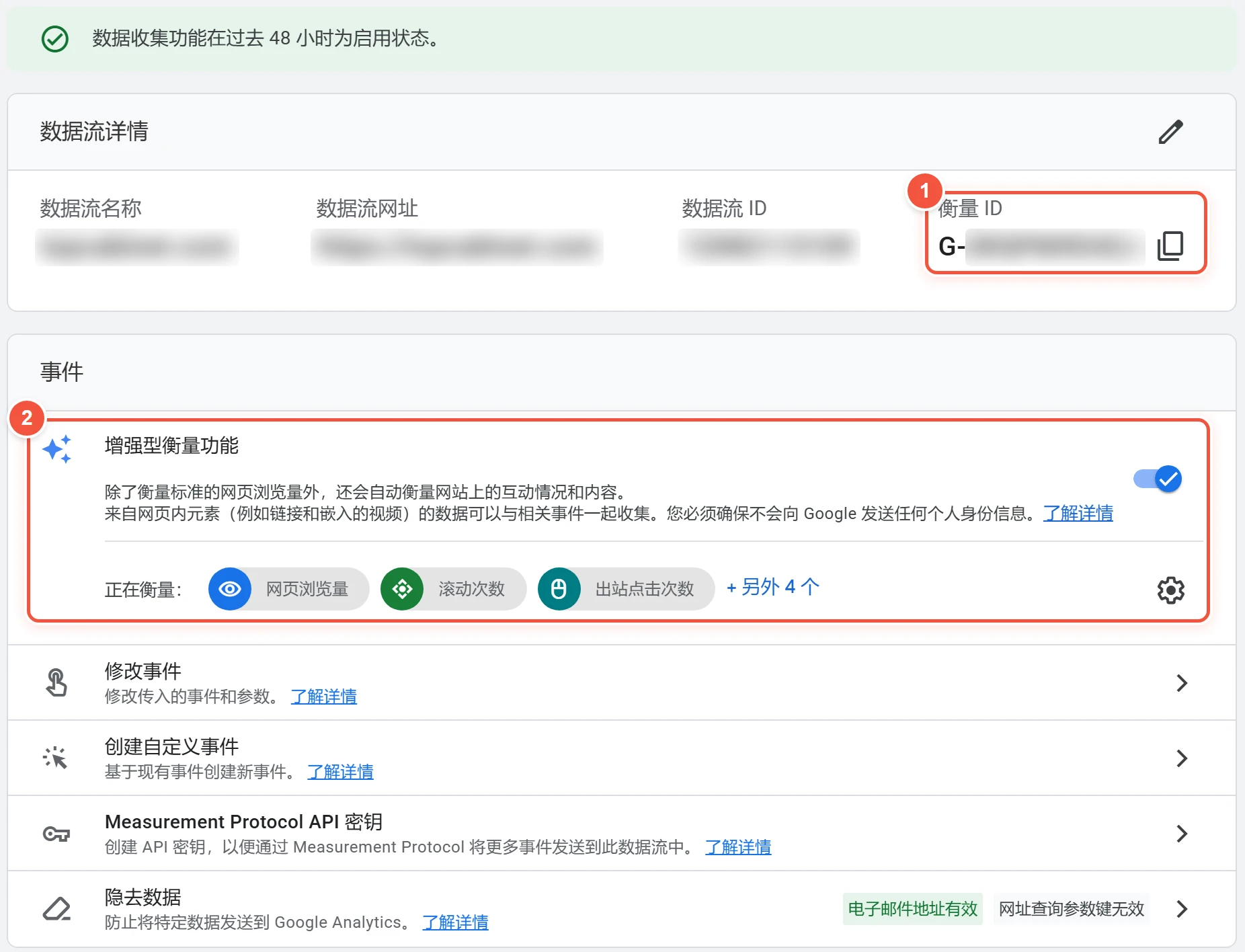Click the green check status icon in banner
1245x952 pixels.
55,39
